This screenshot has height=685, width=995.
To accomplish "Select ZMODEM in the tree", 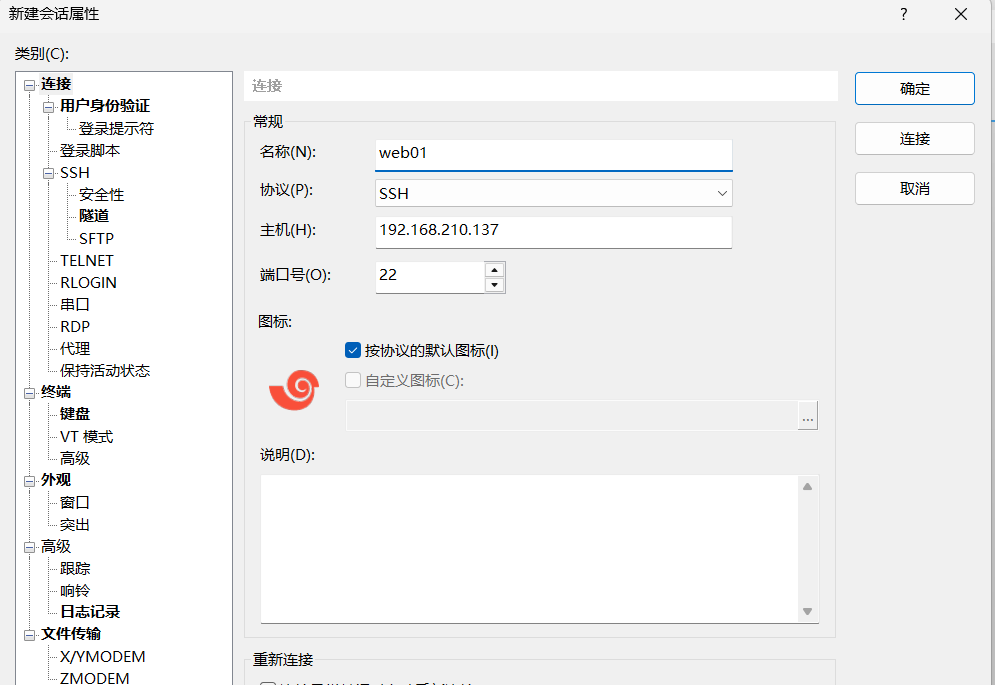I will coord(95,678).
